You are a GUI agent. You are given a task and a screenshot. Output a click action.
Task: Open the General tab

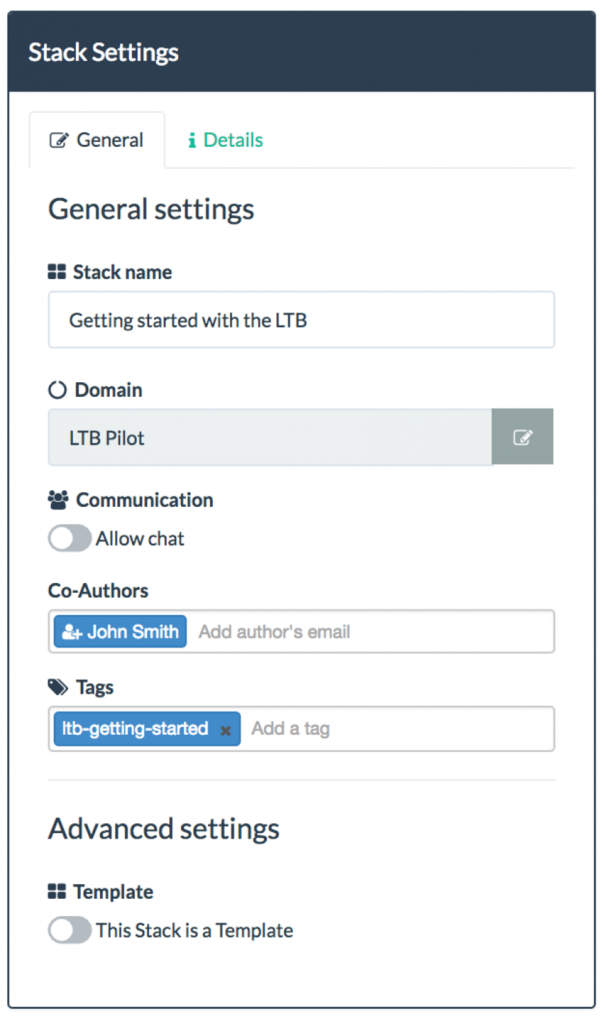point(97,140)
